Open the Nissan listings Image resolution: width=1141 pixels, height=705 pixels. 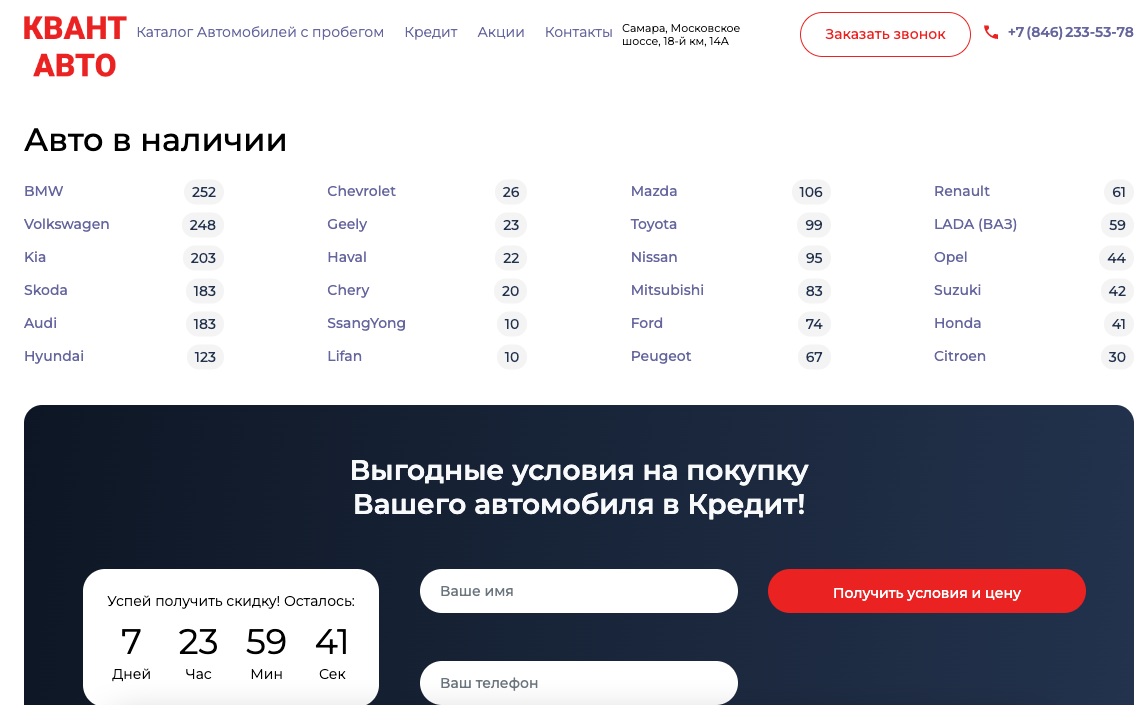click(x=653, y=257)
